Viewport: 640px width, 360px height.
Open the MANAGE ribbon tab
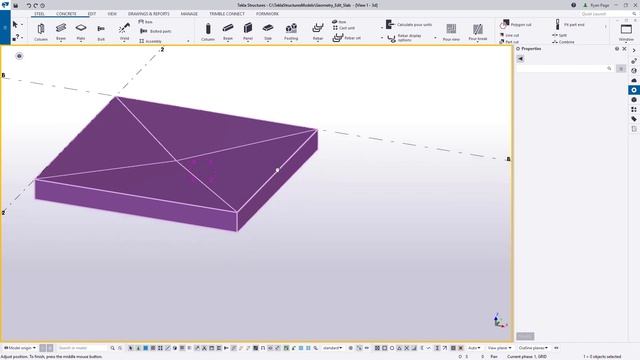(189, 14)
